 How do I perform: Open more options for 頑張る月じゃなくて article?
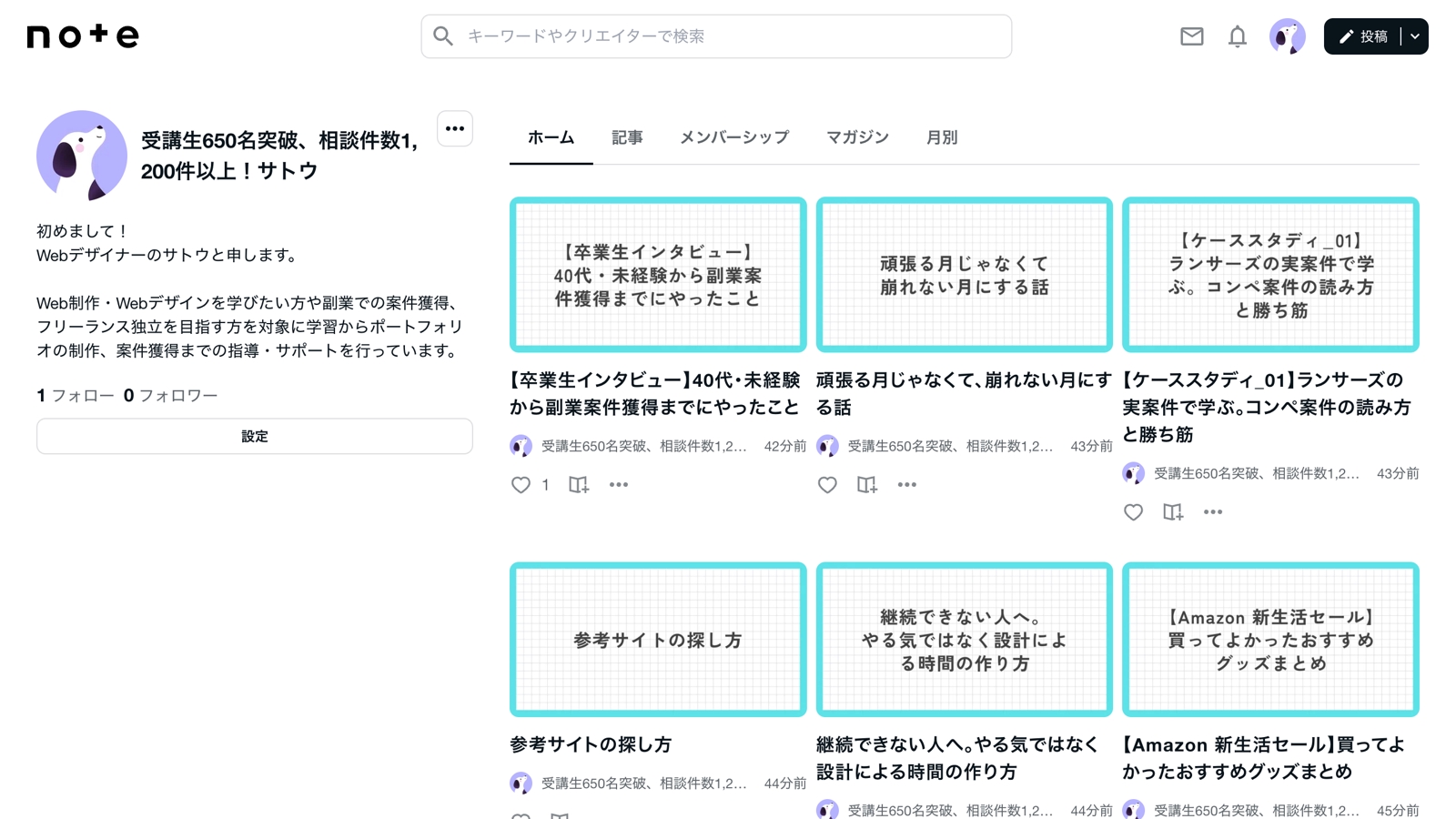pyautogui.click(x=907, y=485)
